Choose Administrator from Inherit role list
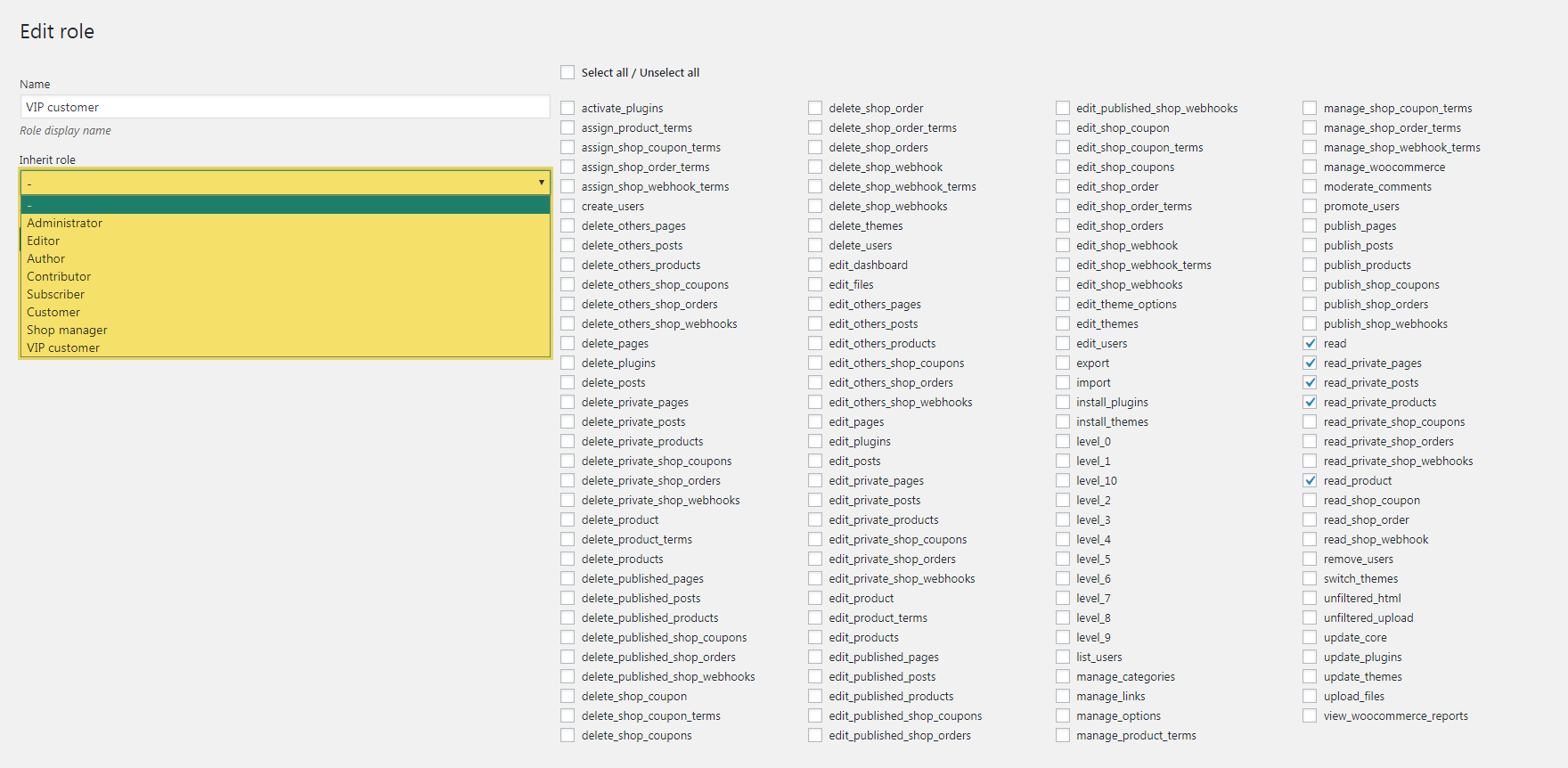Image resolution: width=1568 pixels, height=768 pixels. [x=285, y=223]
